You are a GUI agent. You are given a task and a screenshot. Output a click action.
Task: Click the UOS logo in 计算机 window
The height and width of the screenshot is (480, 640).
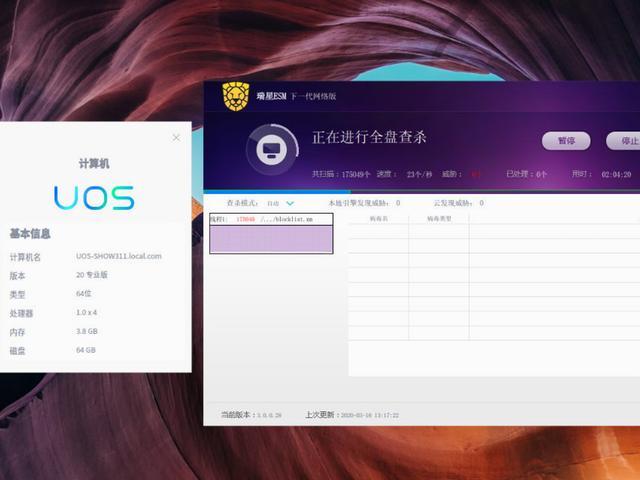click(94, 198)
